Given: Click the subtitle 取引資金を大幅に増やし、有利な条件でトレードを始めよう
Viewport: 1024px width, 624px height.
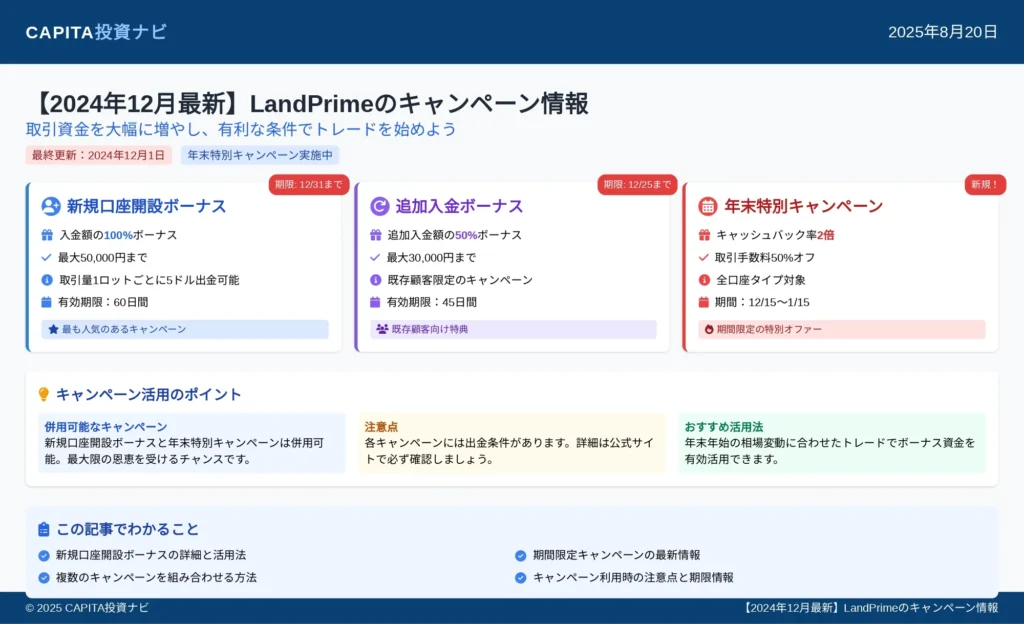Looking at the screenshot, I should click(241, 129).
